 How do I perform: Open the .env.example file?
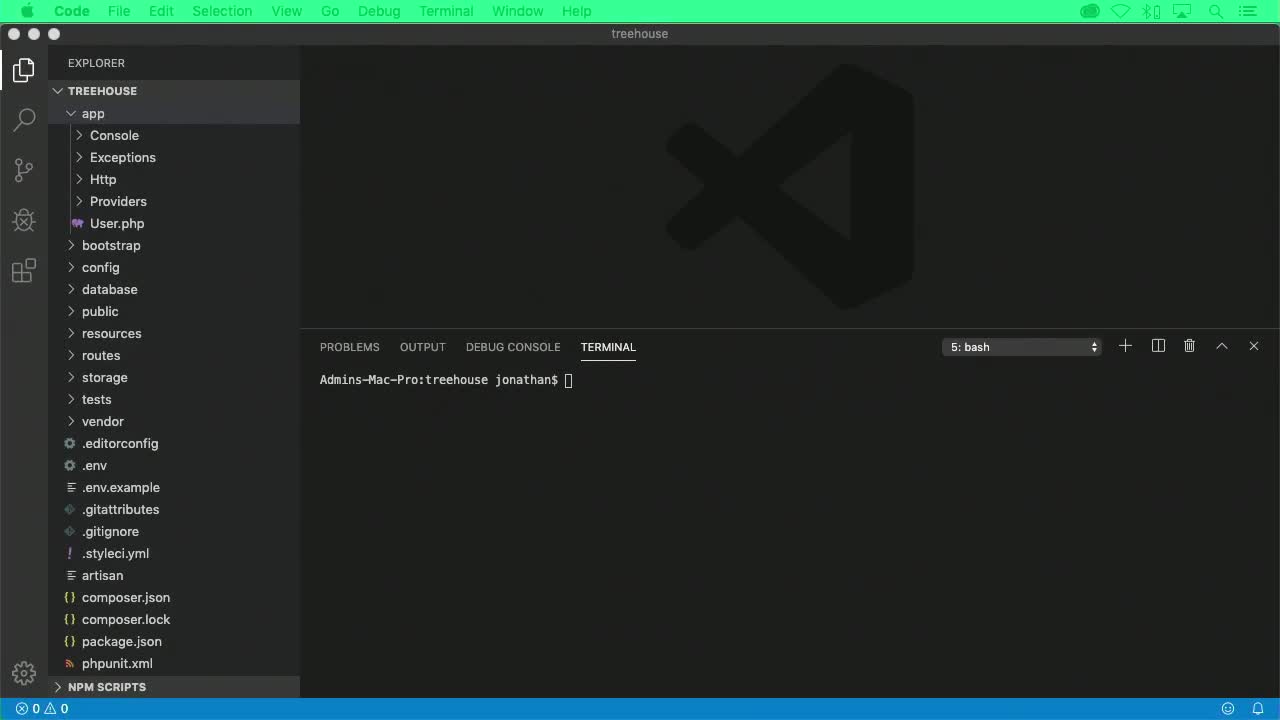175,487
